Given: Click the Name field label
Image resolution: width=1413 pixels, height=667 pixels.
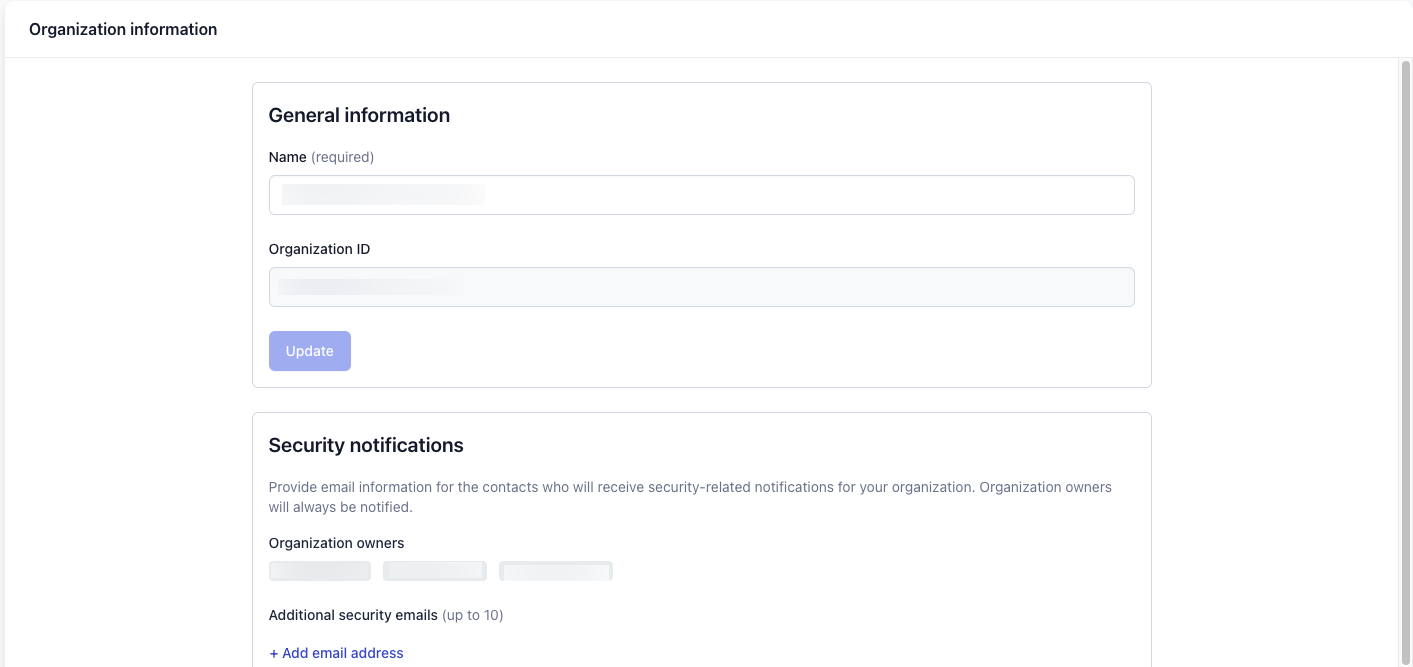Looking at the screenshot, I should (287, 157).
